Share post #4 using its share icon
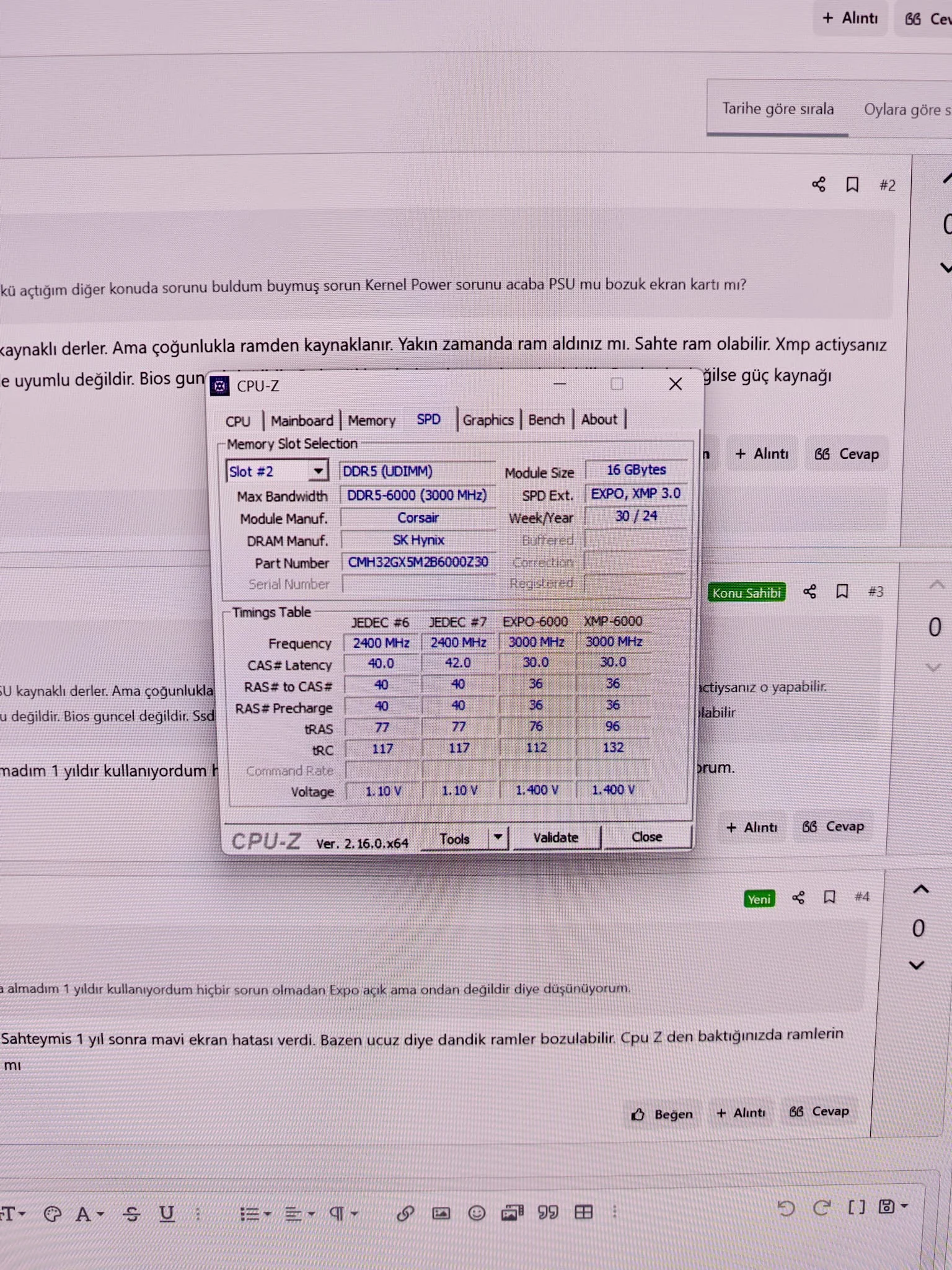 click(798, 897)
